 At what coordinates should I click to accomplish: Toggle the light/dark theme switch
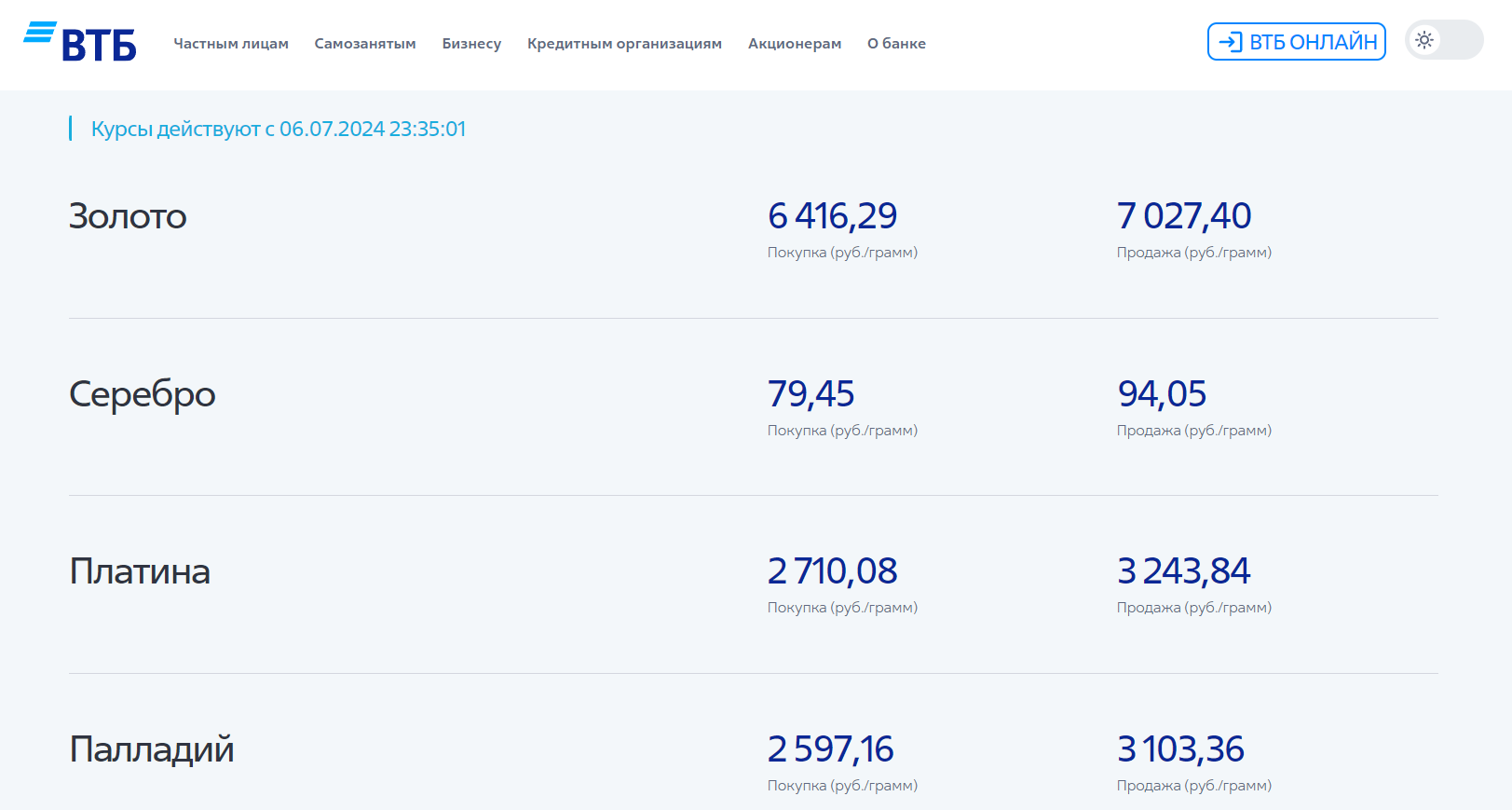1443,40
